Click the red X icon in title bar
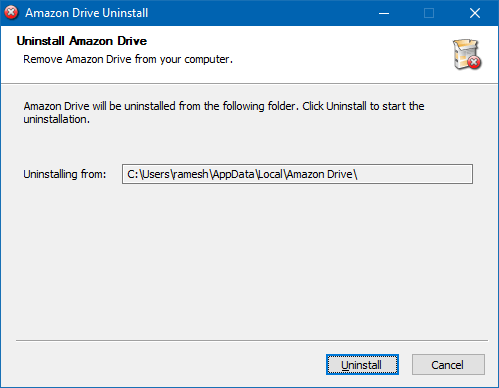This screenshot has height=388, width=499. [x=11, y=13]
